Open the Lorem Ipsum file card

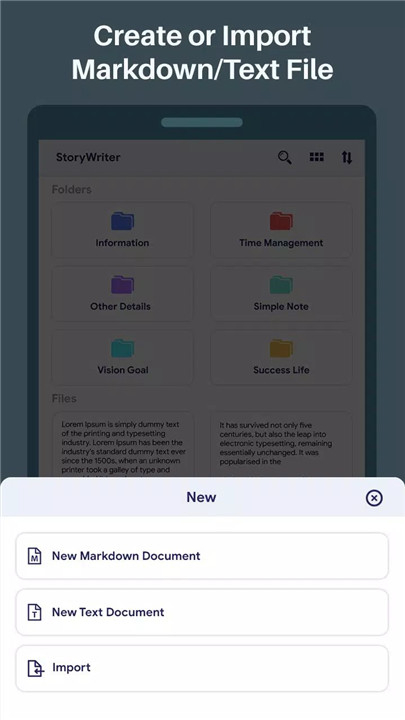pos(122,444)
